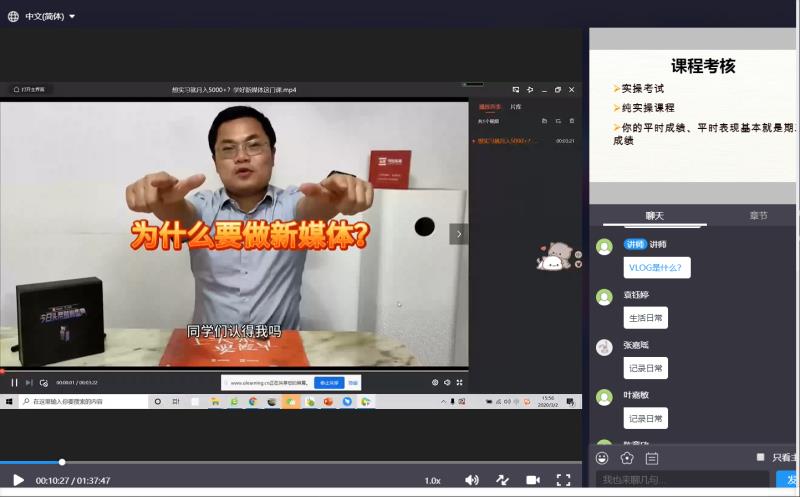The image size is (800, 497).
Task: Click embedded player volume icon
Action: [x=447, y=382]
